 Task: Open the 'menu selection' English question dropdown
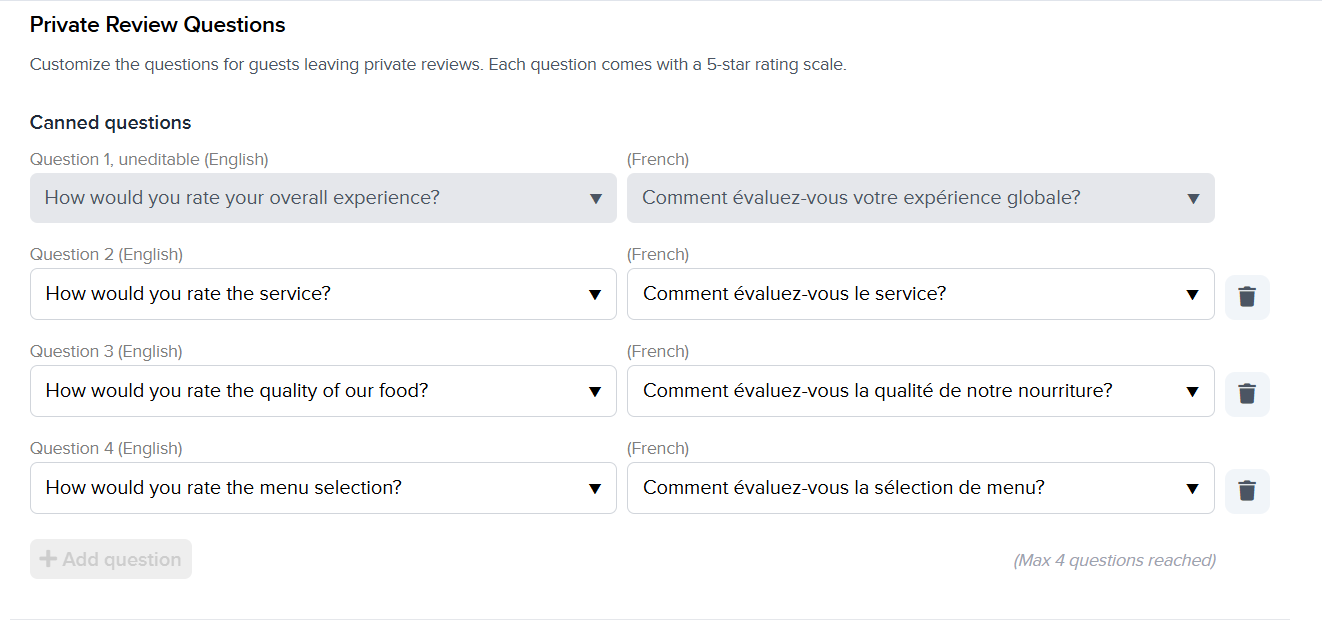click(x=323, y=488)
